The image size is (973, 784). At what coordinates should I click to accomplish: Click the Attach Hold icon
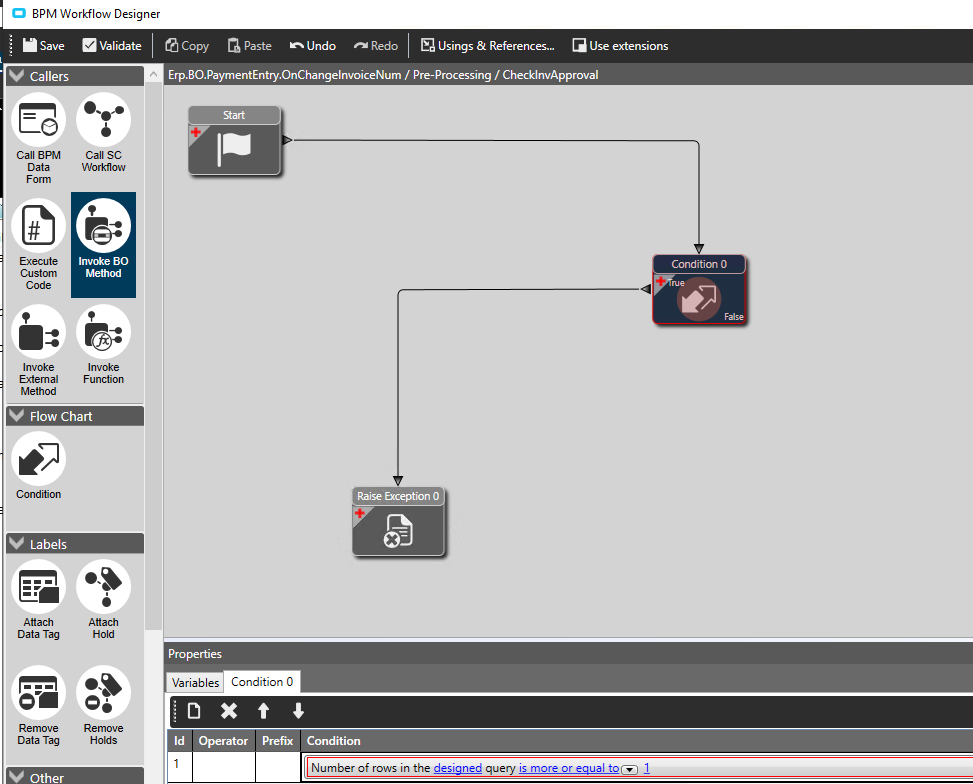coord(104,587)
